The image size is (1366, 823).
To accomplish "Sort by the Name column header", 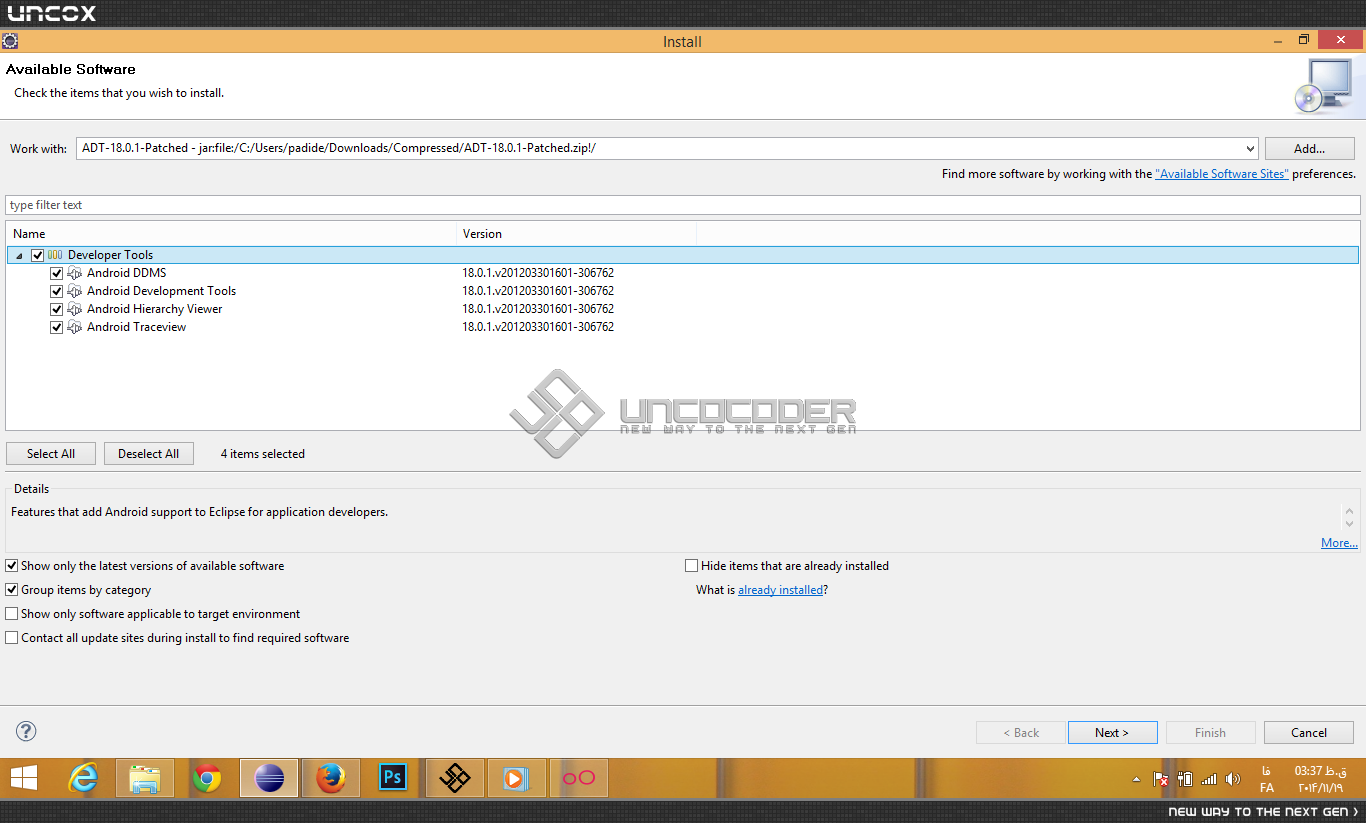I will pos(231,234).
